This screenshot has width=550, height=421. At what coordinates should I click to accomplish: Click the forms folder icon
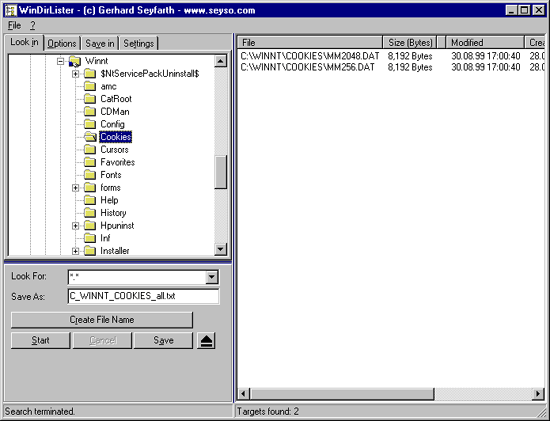click(90, 187)
